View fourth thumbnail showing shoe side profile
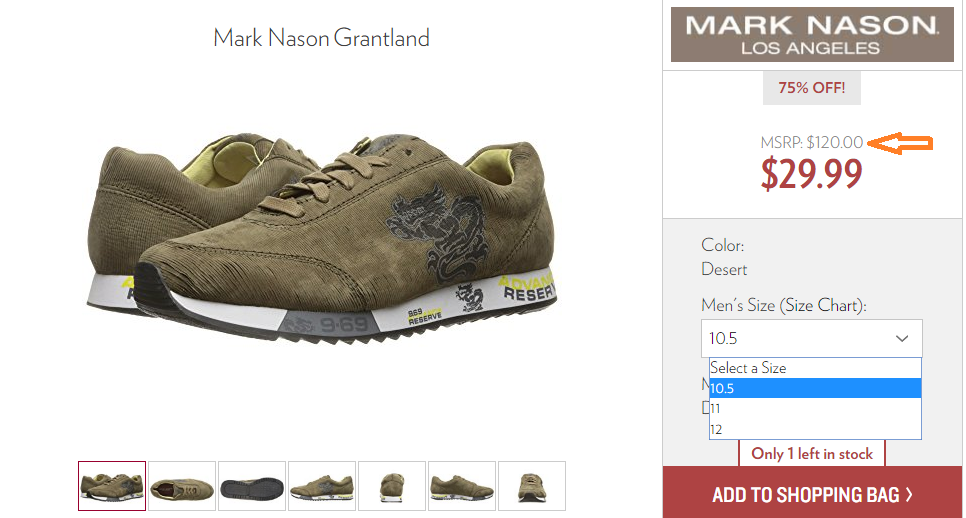Viewport: 966px width, 518px height. tap(322, 486)
